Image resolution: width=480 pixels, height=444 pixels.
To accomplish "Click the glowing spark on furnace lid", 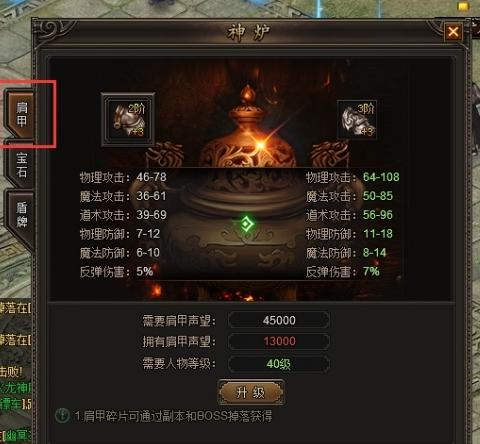I will click(261, 145).
